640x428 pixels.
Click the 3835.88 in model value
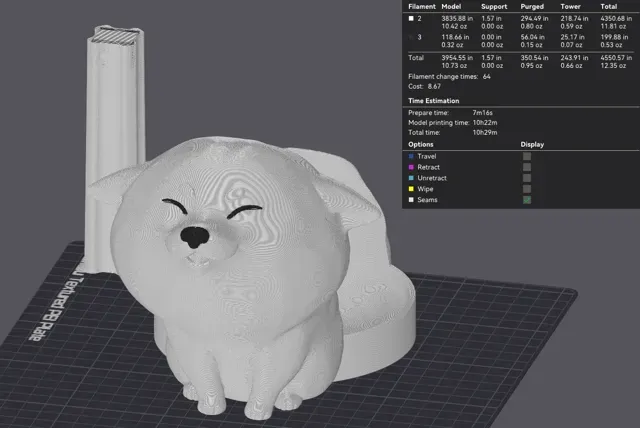[x=457, y=18]
